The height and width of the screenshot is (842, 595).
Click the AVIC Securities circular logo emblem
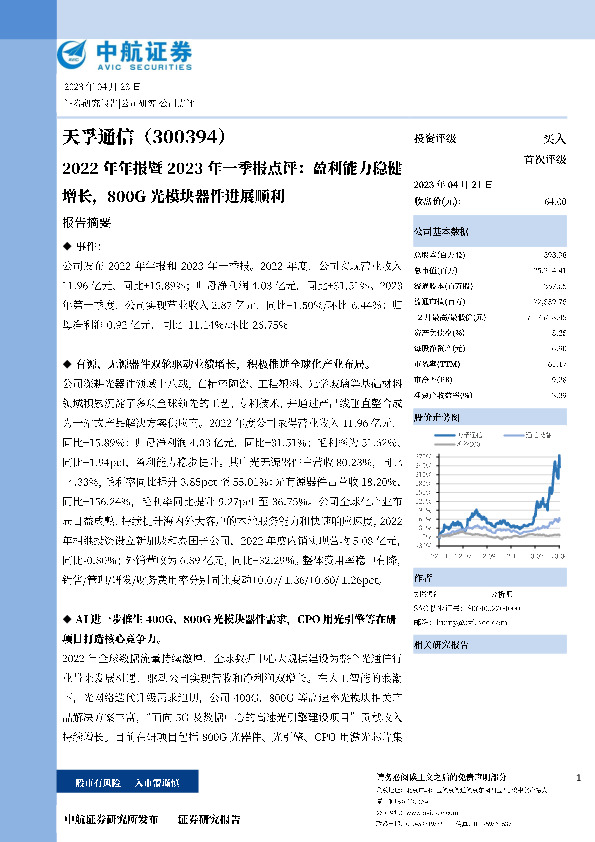point(72,54)
